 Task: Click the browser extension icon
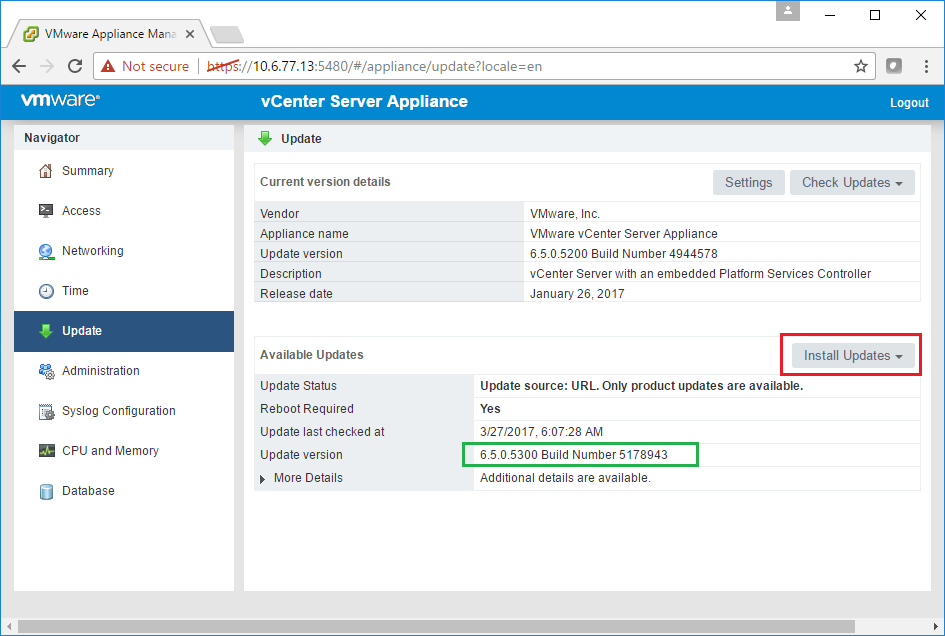click(x=894, y=66)
